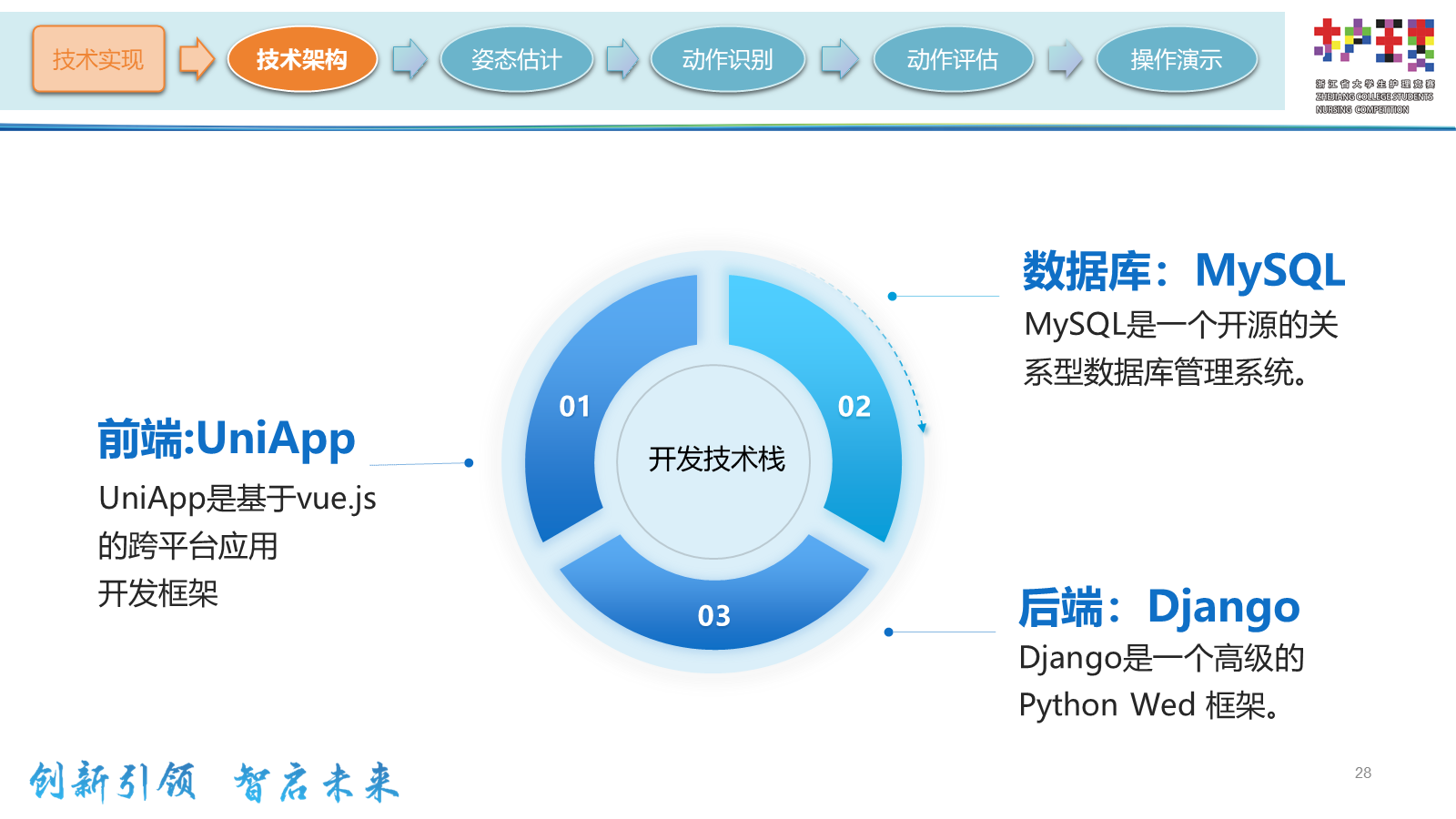Viewport: 1456px width, 819px height.
Task: Click the line MySQL是一个开源的关
Action: pyautogui.click(x=1181, y=325)
